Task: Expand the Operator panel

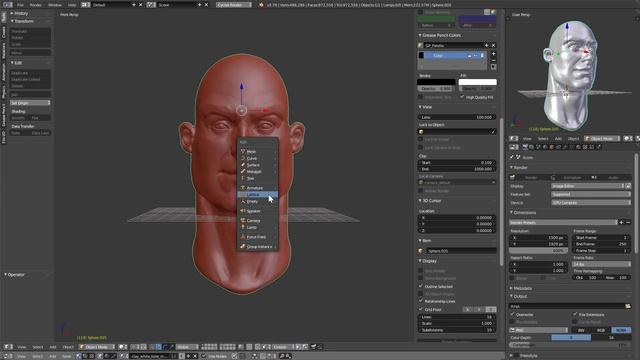Action: [x=15, y=275]
